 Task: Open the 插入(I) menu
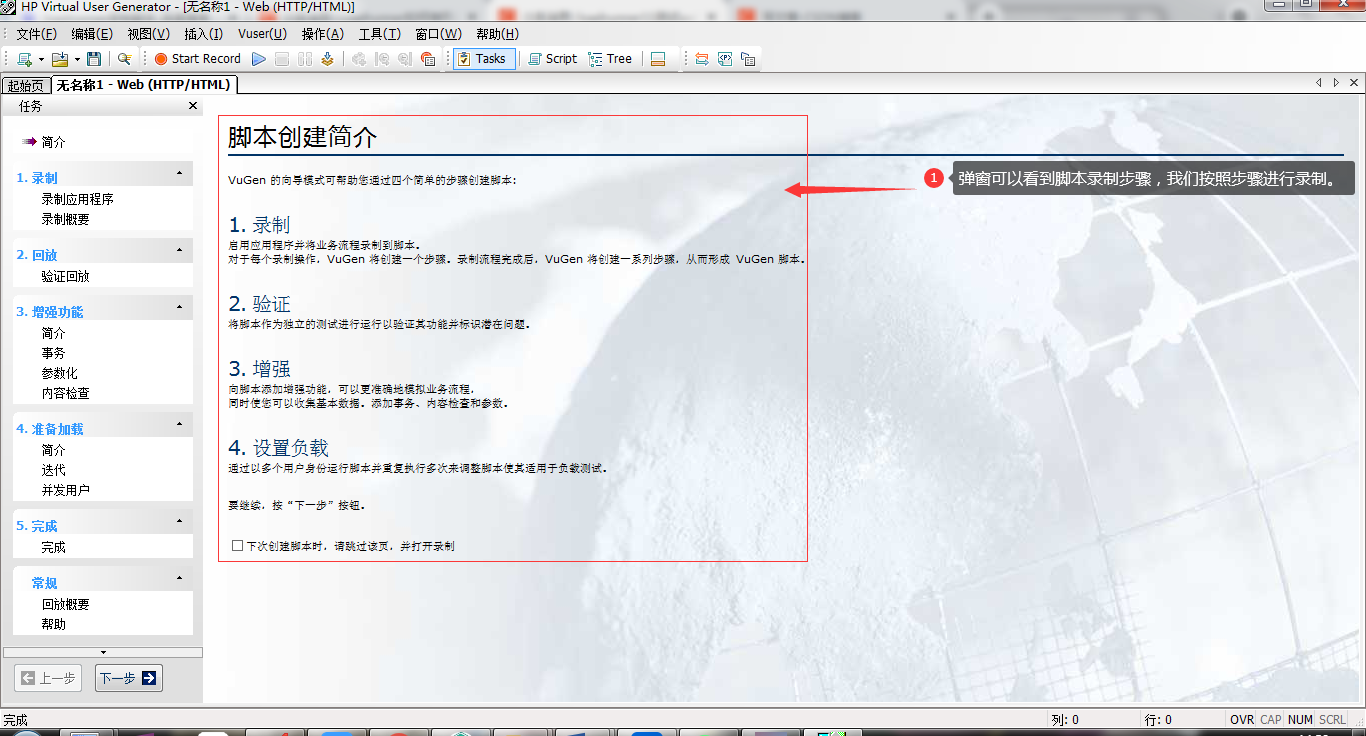tap(203, 33)
